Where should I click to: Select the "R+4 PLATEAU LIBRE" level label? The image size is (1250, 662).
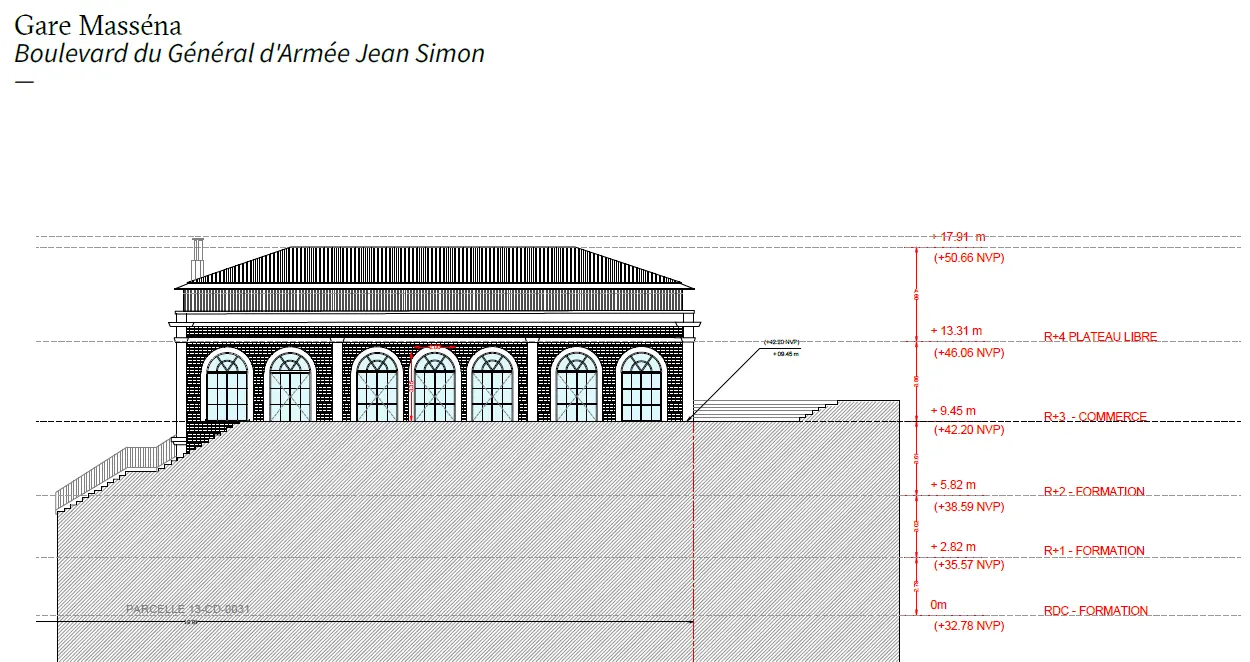click(x=1100, y=337)
